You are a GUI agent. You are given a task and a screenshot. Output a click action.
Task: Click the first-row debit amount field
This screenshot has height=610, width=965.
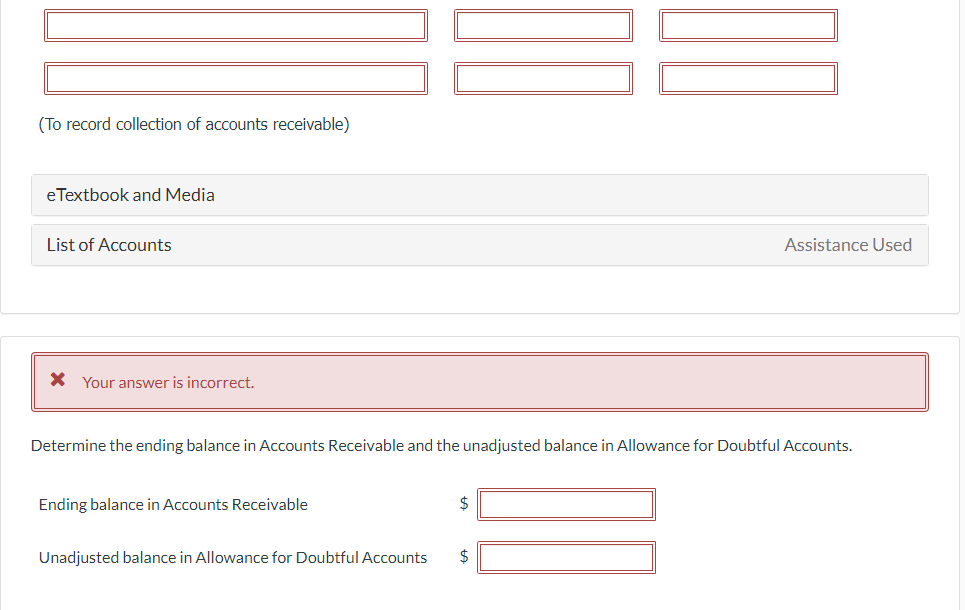[543, 26]
